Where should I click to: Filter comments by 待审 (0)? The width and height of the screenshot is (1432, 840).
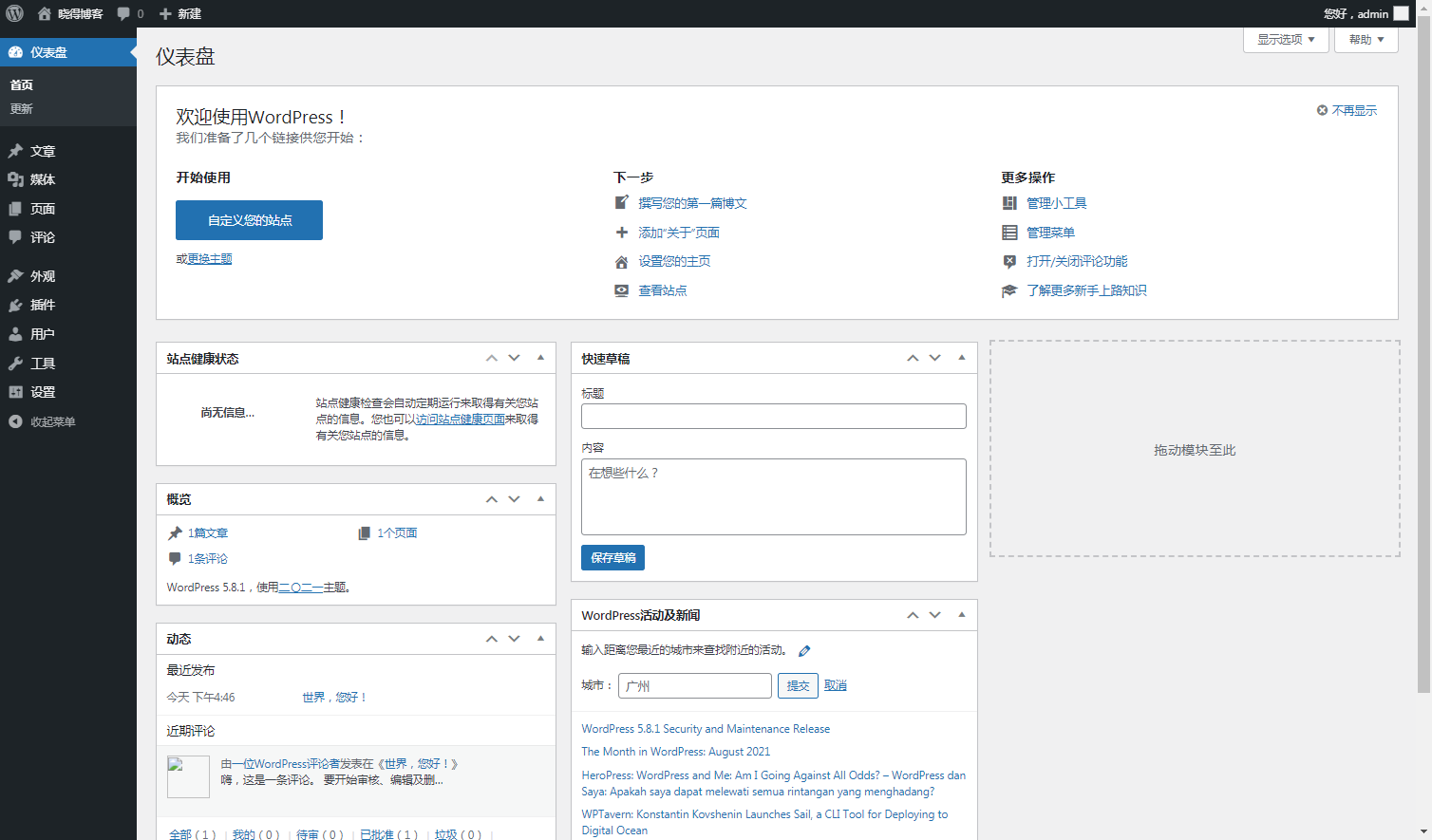[320, 834]
